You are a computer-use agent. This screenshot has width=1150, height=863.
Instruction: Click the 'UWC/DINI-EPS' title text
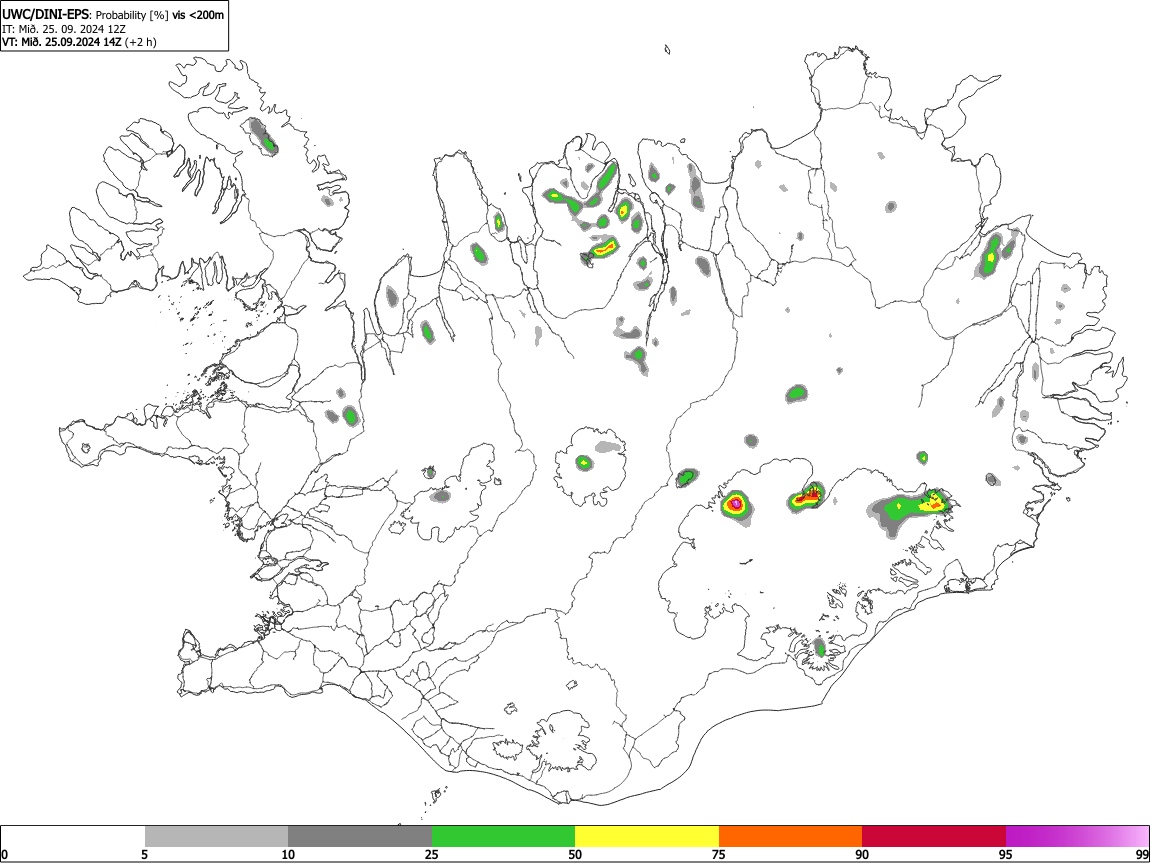point(45,15)
